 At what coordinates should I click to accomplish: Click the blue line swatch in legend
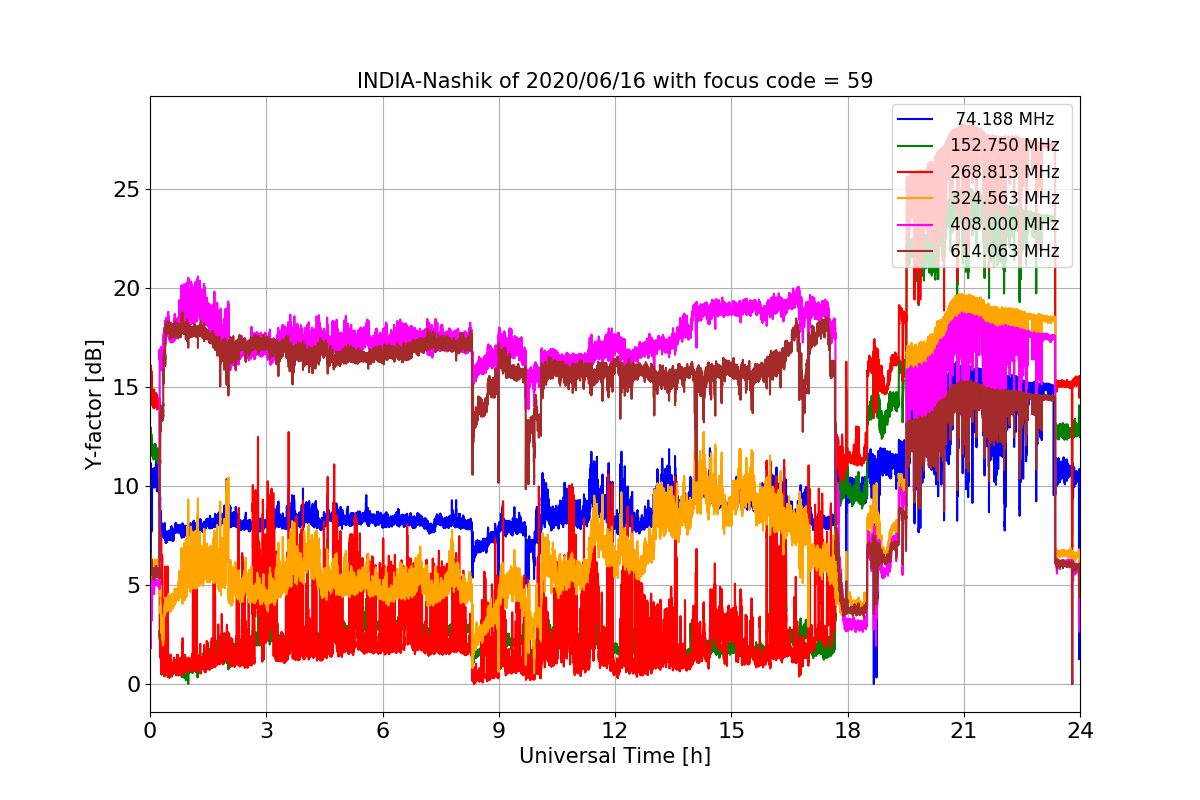pos(915,119)
